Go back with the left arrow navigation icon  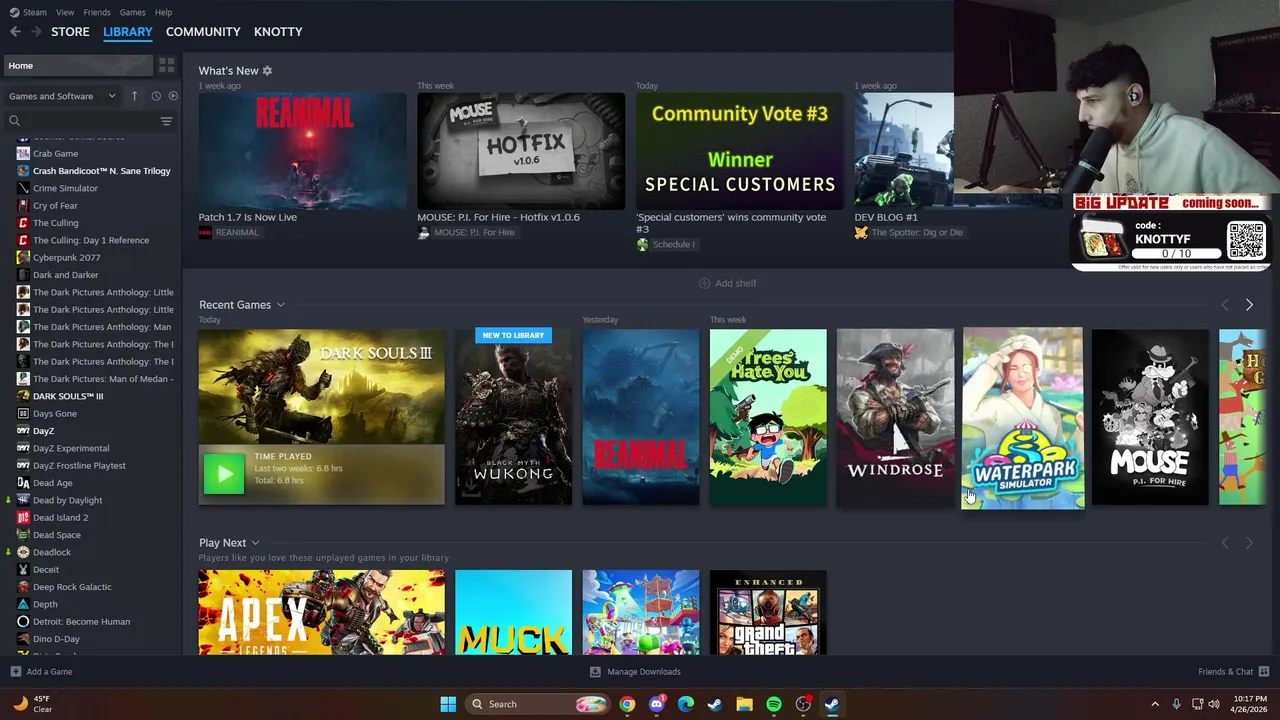(x=15, y=32)
